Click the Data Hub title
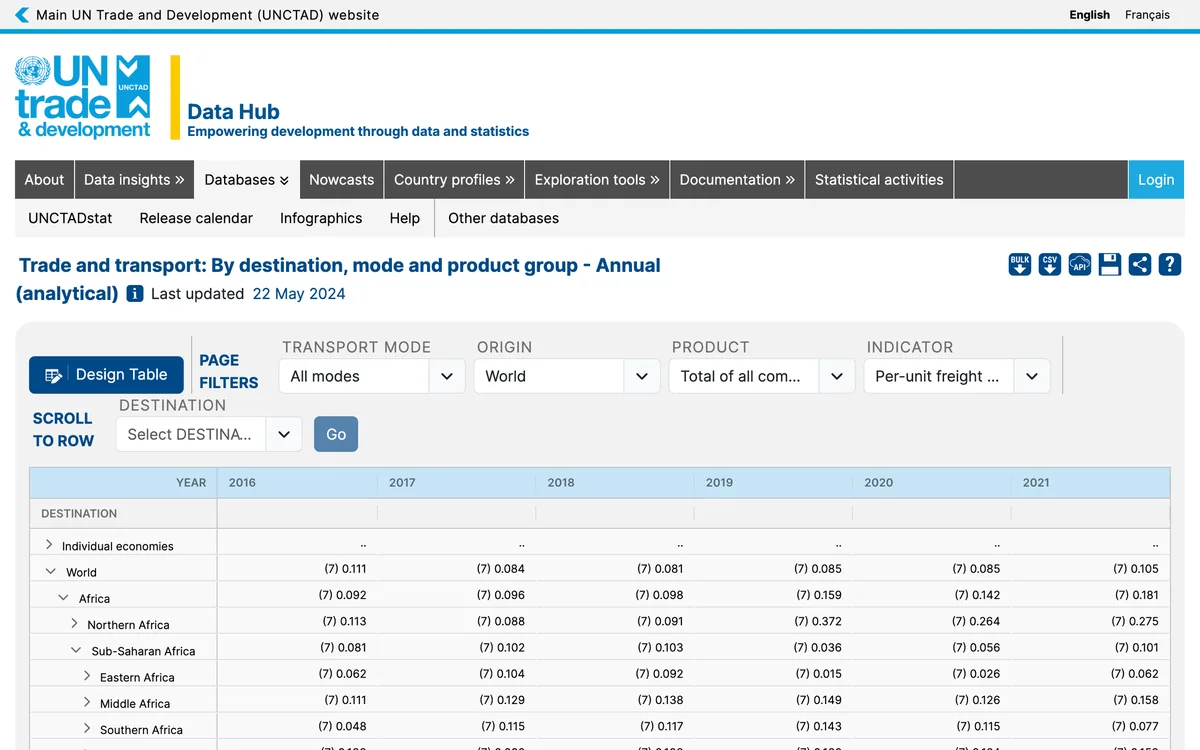The height and width of the screenshot is (750, 1200). (233, 112)
